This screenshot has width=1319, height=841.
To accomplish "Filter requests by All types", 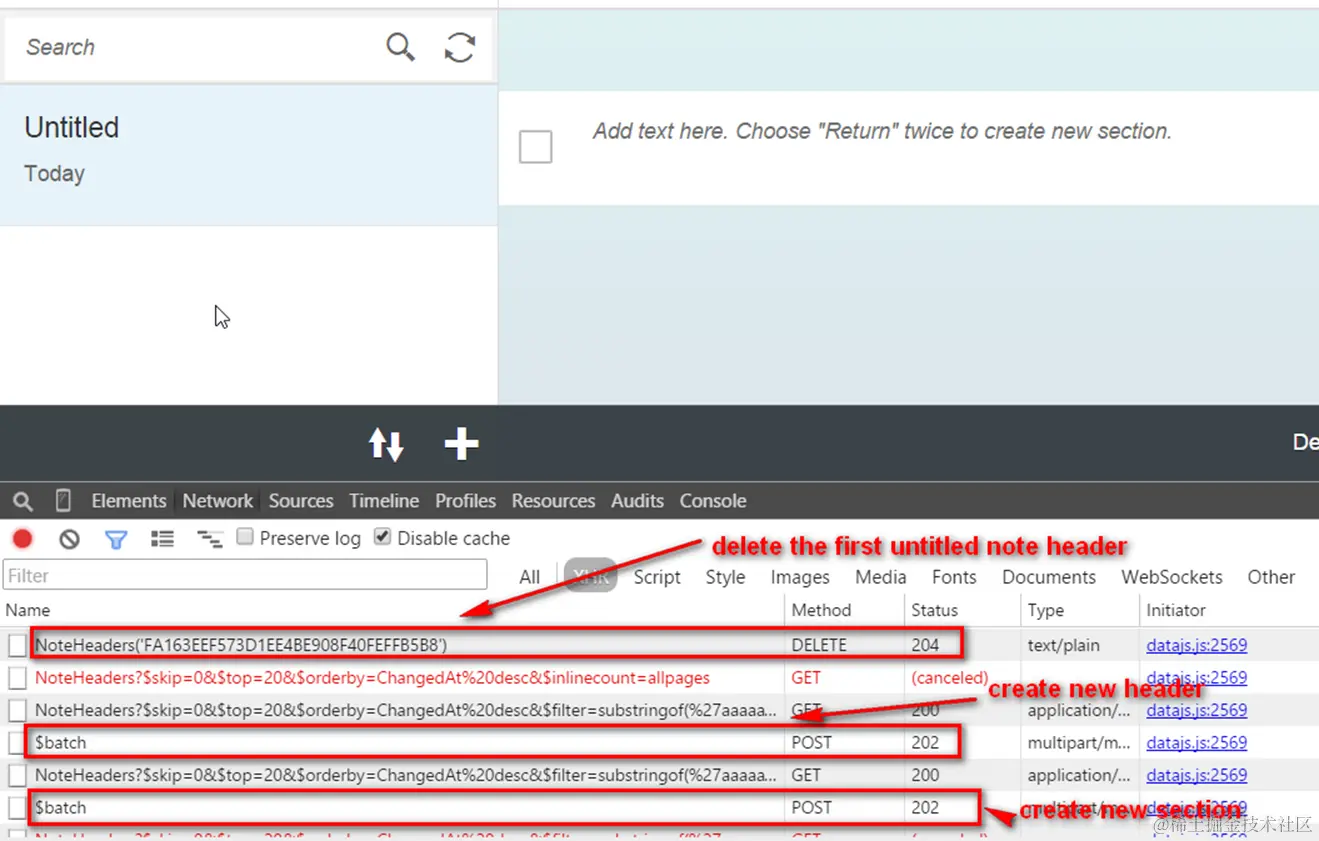I will pyautogui.click(x=530, y=577).
